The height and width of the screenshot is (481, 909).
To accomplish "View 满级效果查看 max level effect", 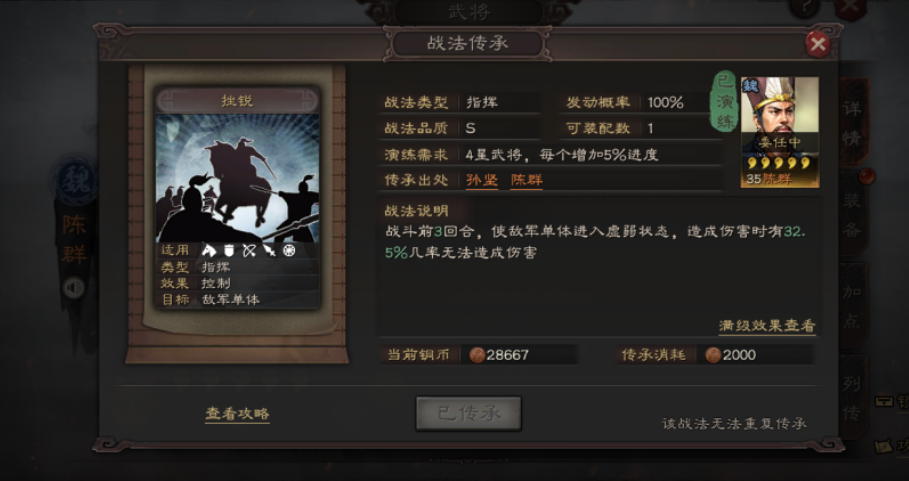I will point(767,326).
